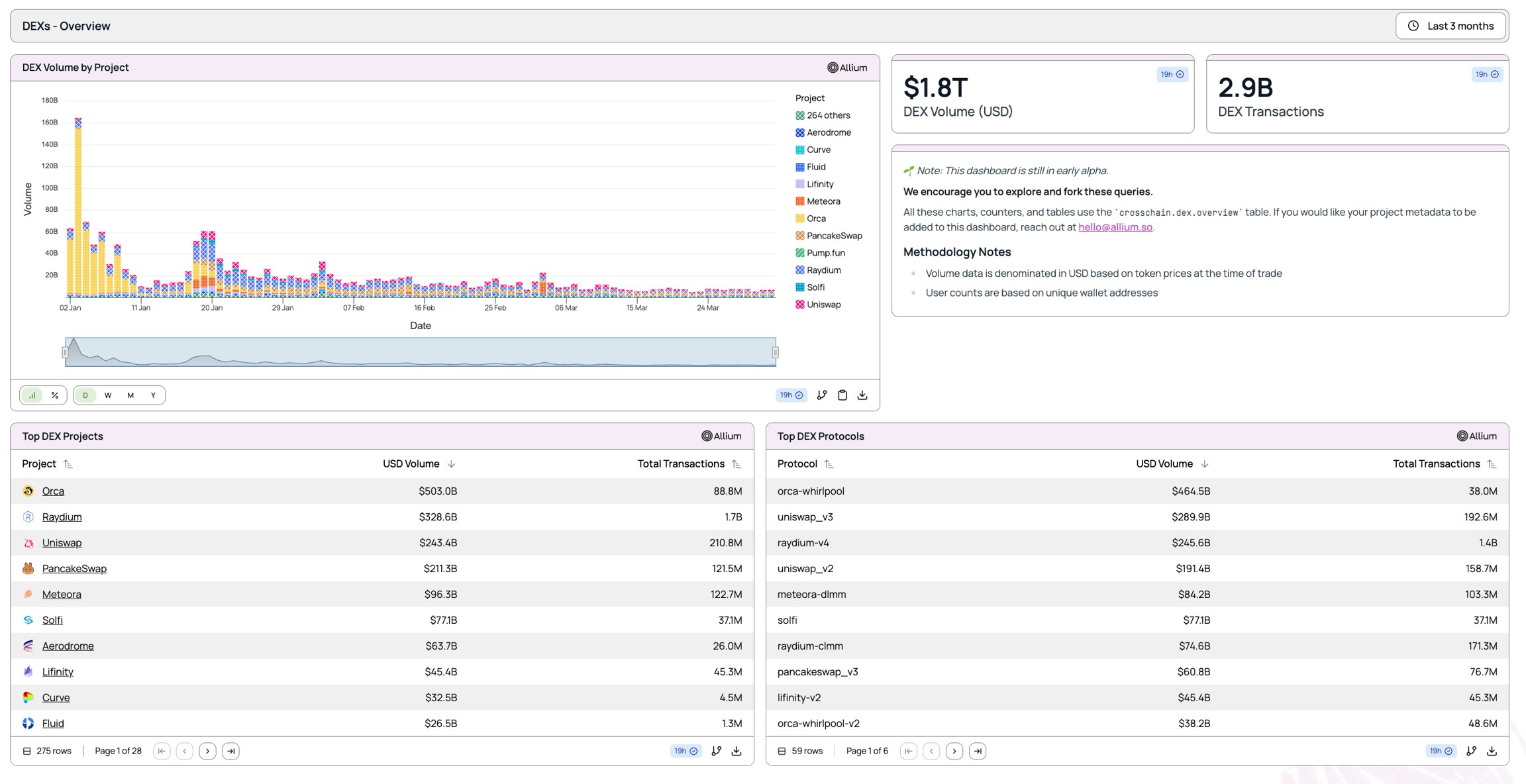The image size is (1526, 784).
Task: Go to next page of Top DEX Projects
Action: (207, 752)
